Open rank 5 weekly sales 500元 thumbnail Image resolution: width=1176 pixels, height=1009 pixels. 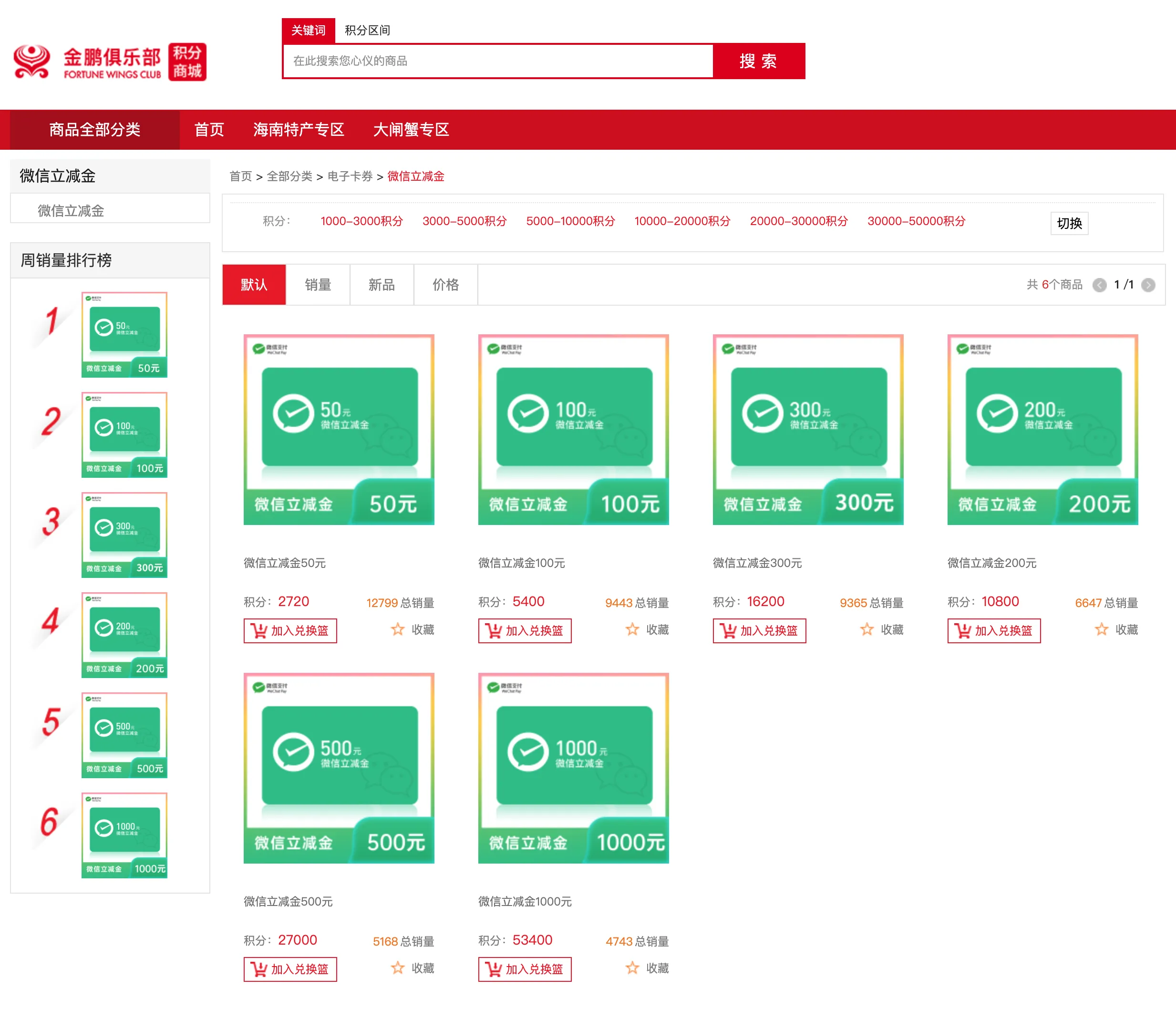point(124,735)
